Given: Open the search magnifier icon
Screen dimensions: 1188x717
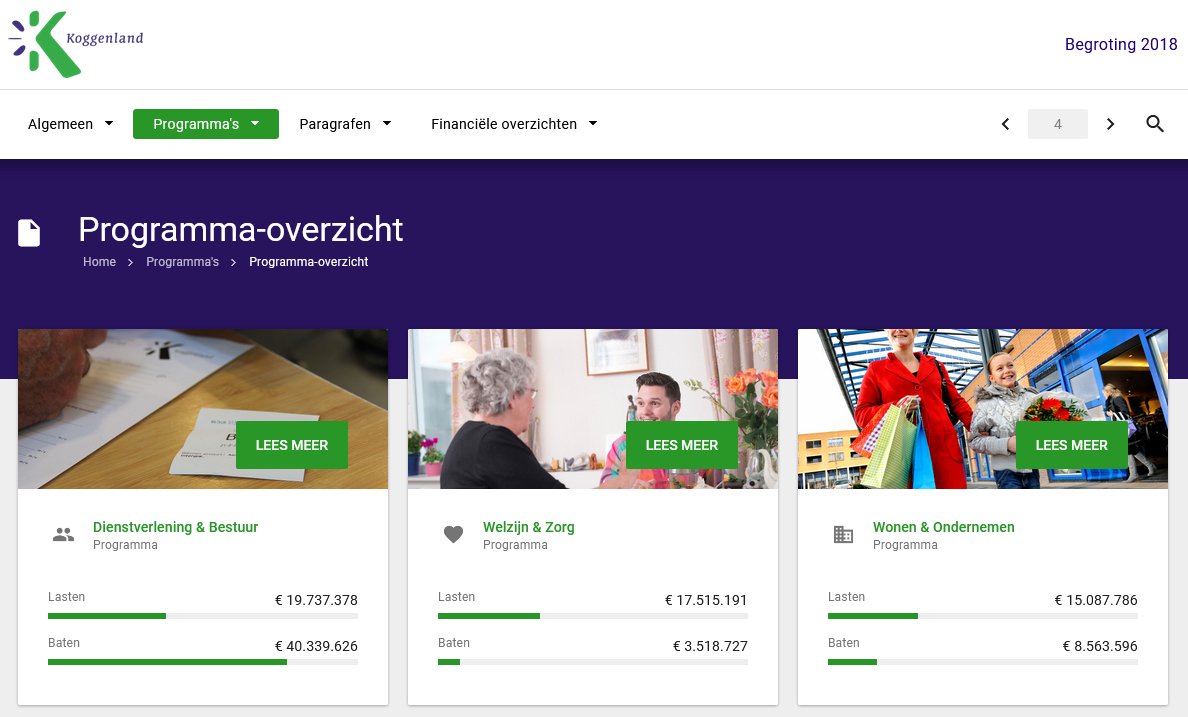Looking at the screenshot, I should coord(1155,124).
